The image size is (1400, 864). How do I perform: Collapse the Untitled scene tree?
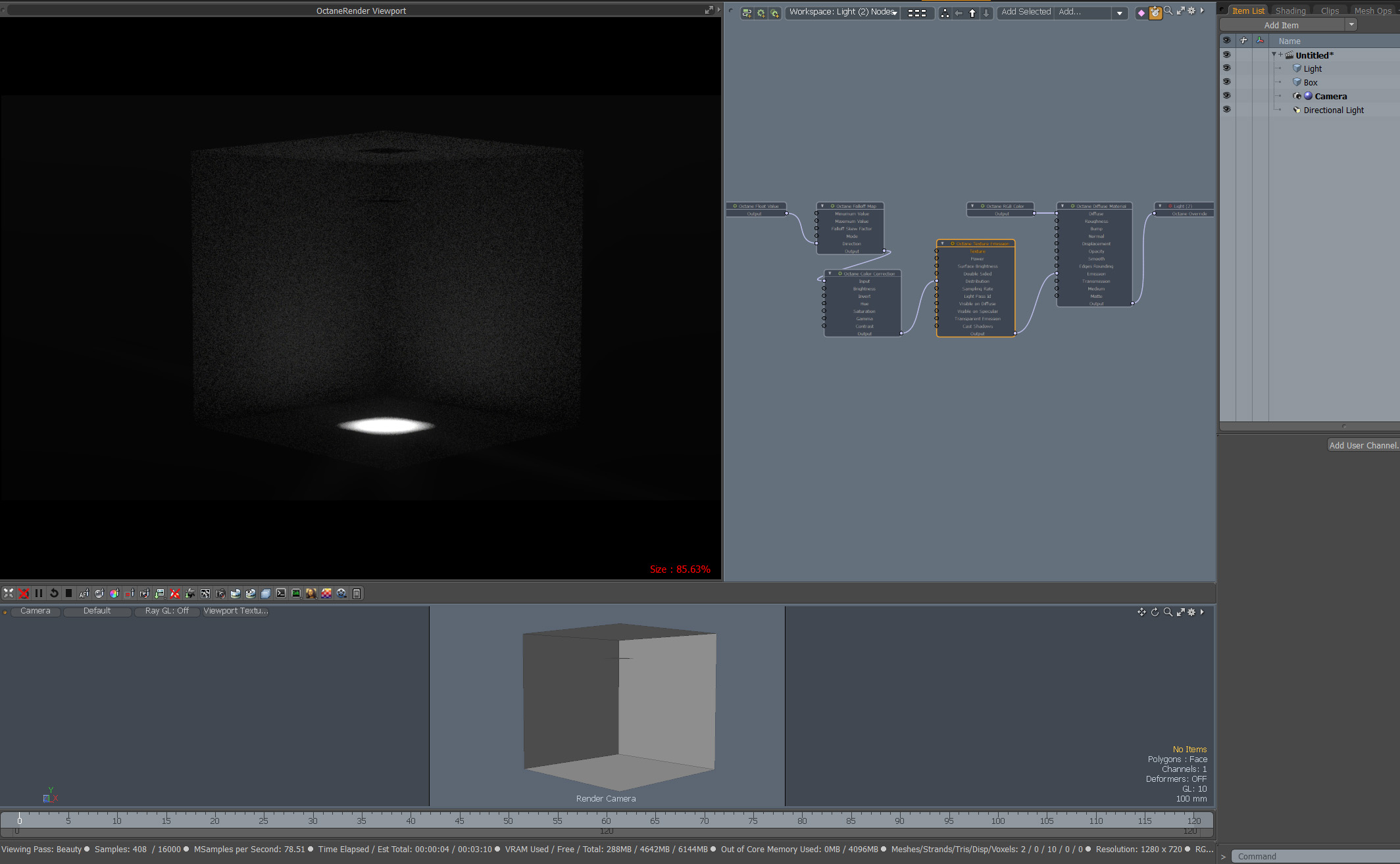1274,55
